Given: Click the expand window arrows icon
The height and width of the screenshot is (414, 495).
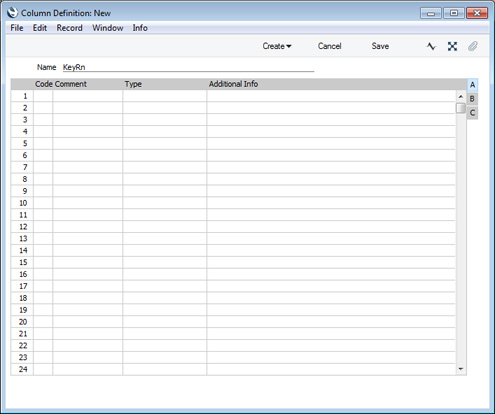Looking at the screenshot, I should pyautogui.click(x=452, y=46).
